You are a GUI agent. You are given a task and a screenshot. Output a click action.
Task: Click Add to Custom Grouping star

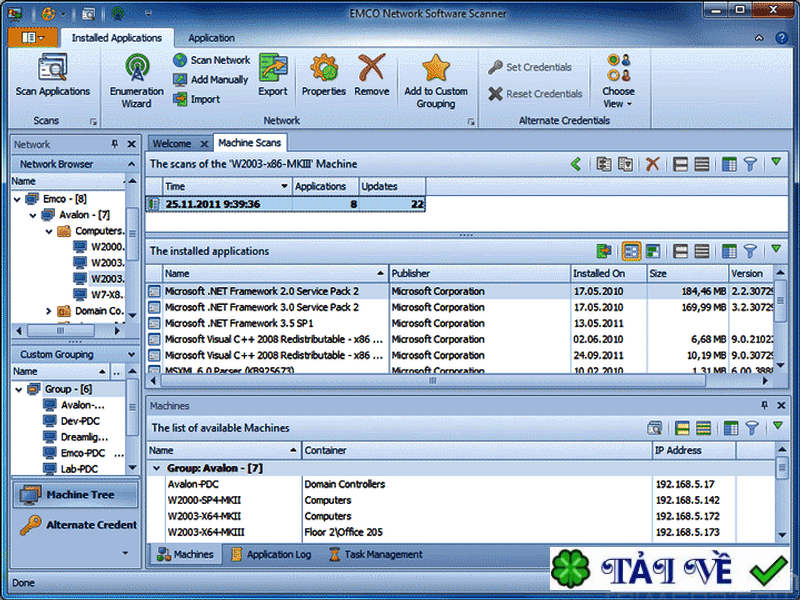click(436, 69)
